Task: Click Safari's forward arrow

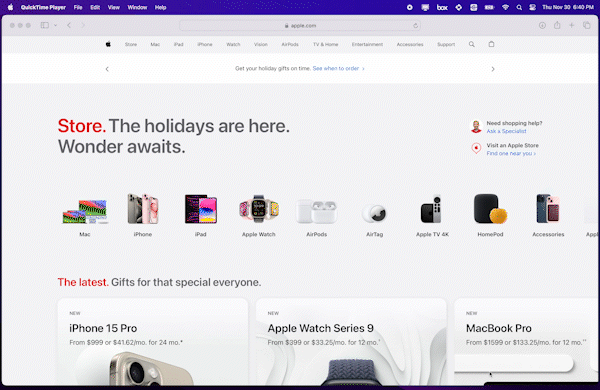Action: pos(83,25)
